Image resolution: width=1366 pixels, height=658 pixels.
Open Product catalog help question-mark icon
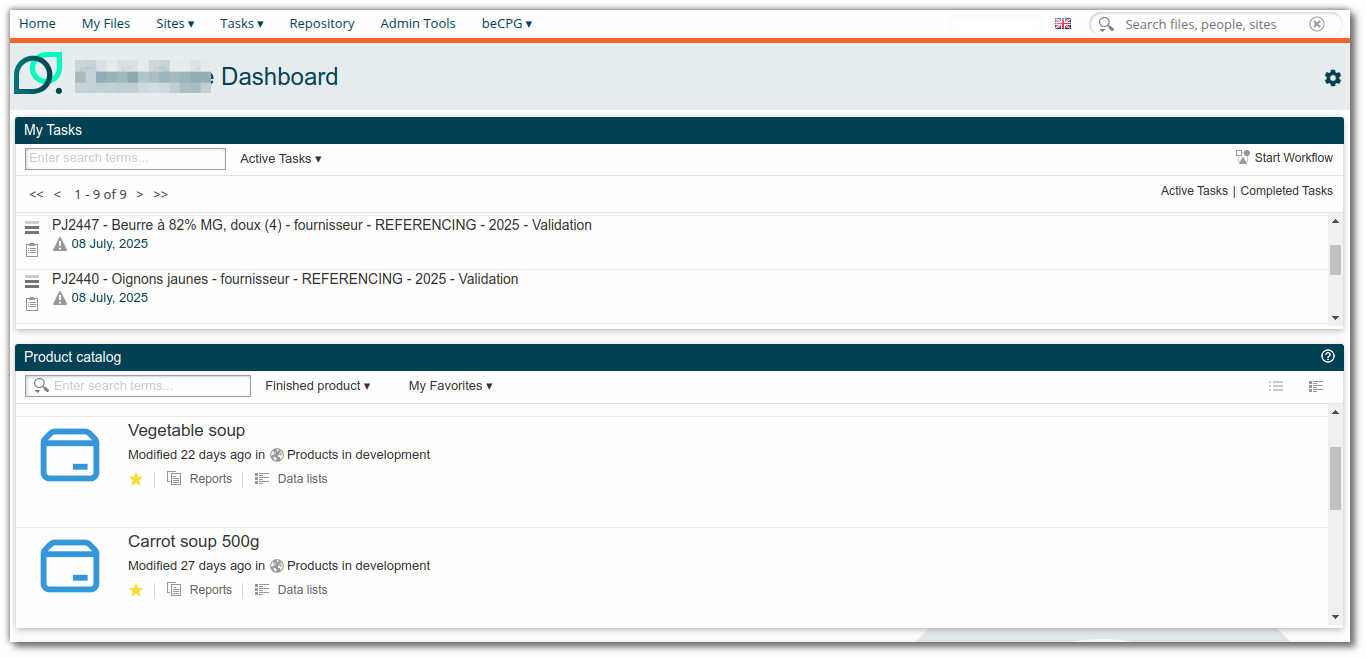coord(1328,356)
